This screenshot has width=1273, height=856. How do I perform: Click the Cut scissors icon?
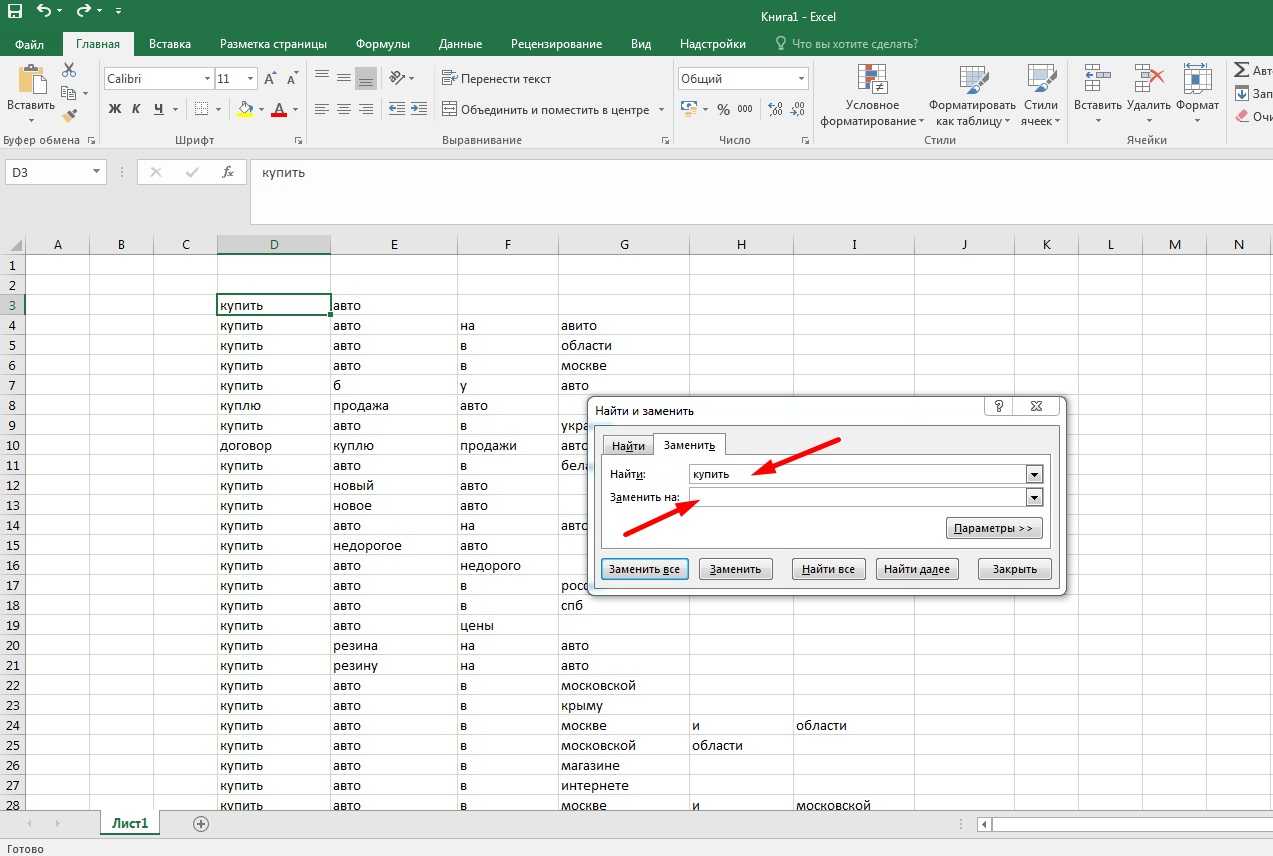tap(69, 70)
